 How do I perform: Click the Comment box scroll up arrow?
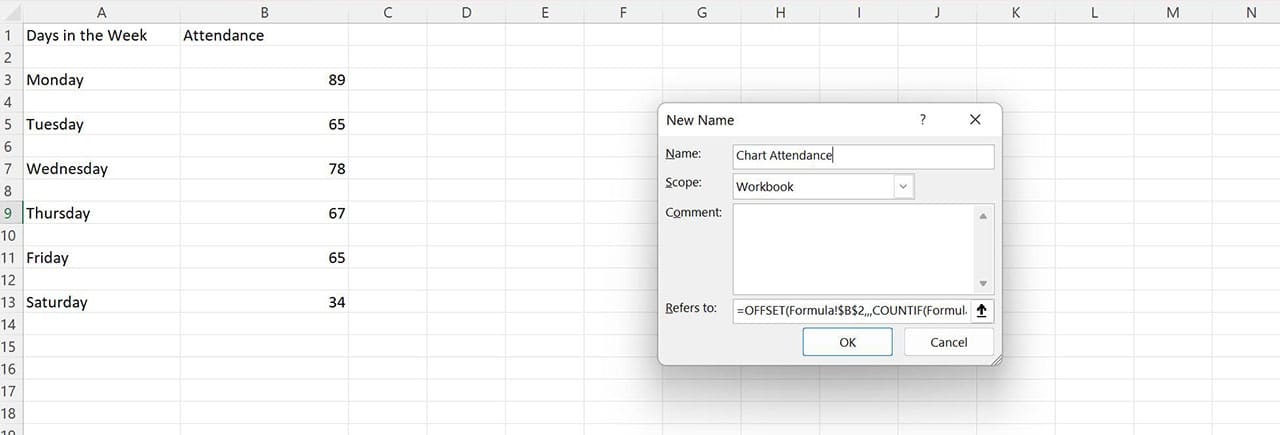point(983,216)
